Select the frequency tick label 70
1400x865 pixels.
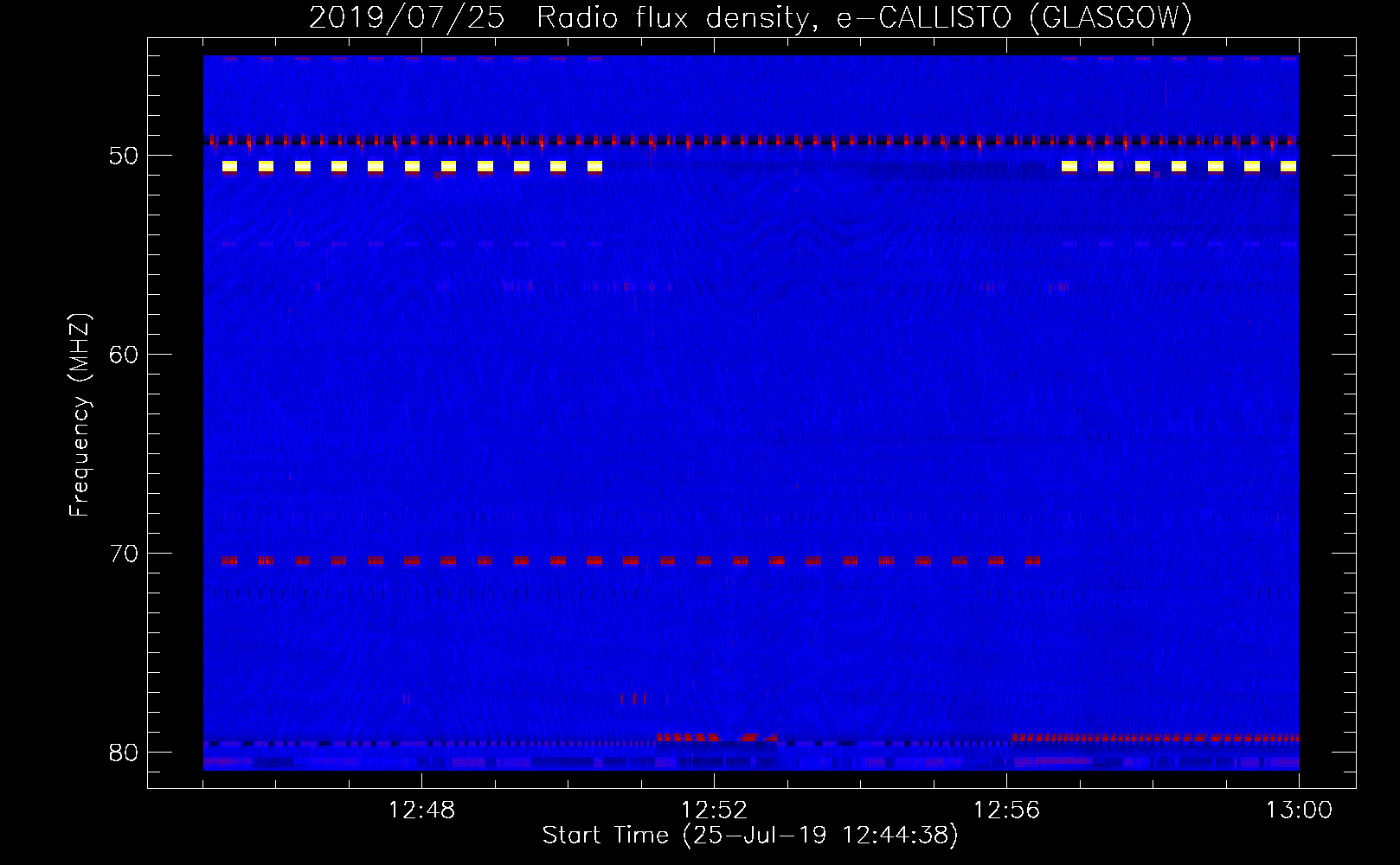click(x=124, y=554)
